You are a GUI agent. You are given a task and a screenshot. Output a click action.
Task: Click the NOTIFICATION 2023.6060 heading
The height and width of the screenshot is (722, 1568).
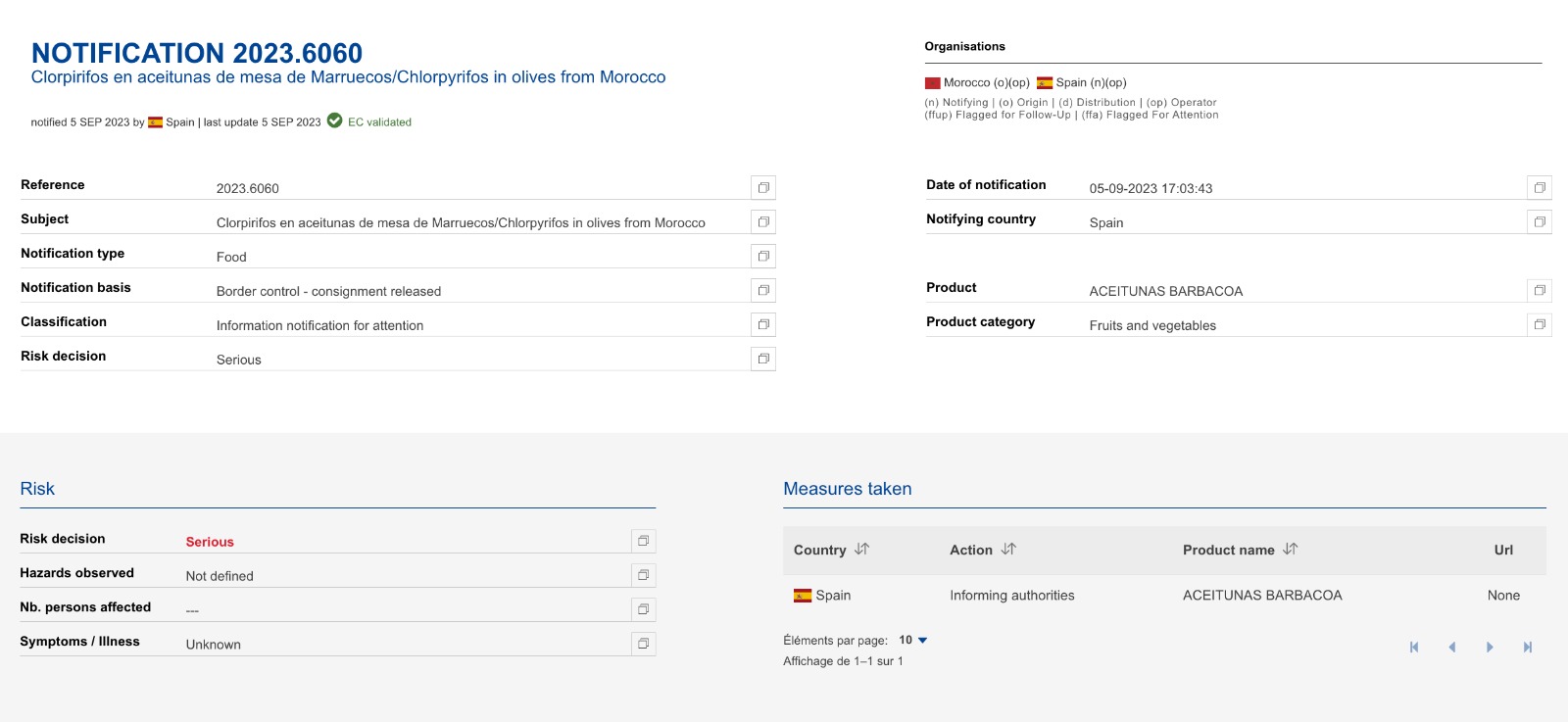[x=197, y=53]
